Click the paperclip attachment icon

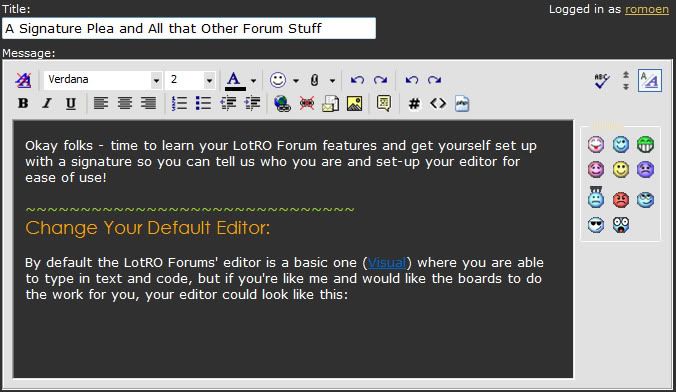(x=314, y=80)
